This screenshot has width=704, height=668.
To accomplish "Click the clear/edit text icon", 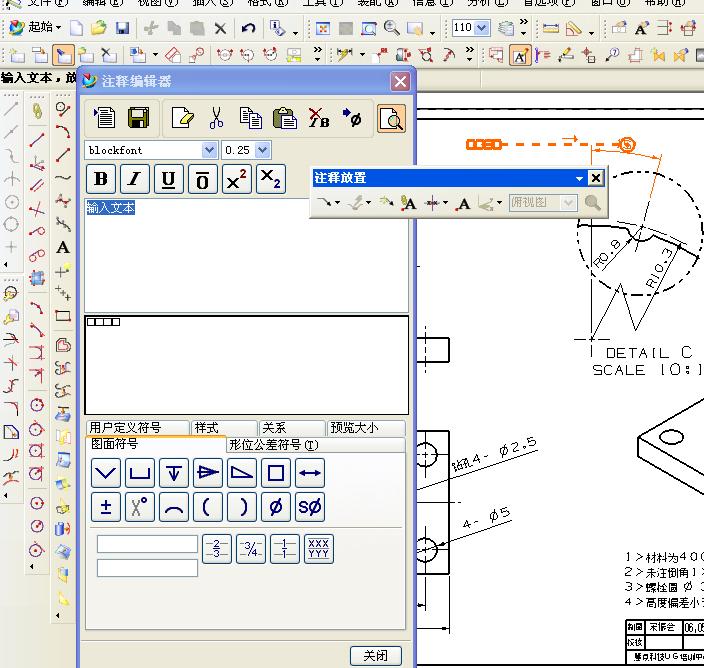I will [x=182, y=118].
